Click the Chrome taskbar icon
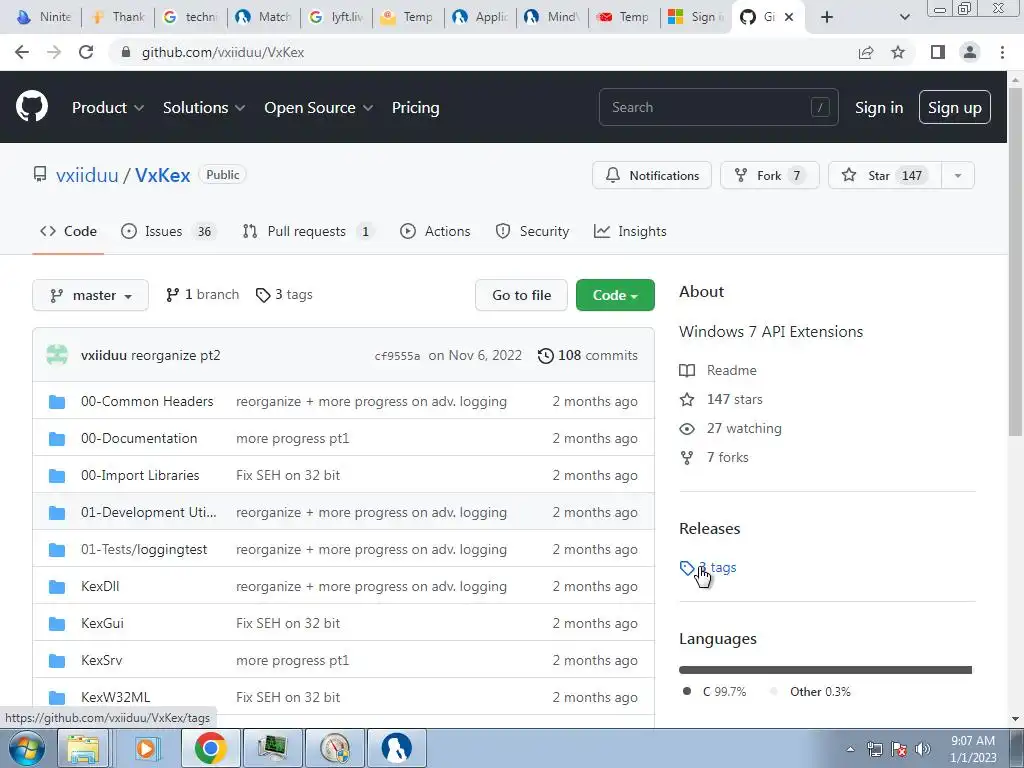The height and width of the screenshot is (768, 1024). pos(210,748)
